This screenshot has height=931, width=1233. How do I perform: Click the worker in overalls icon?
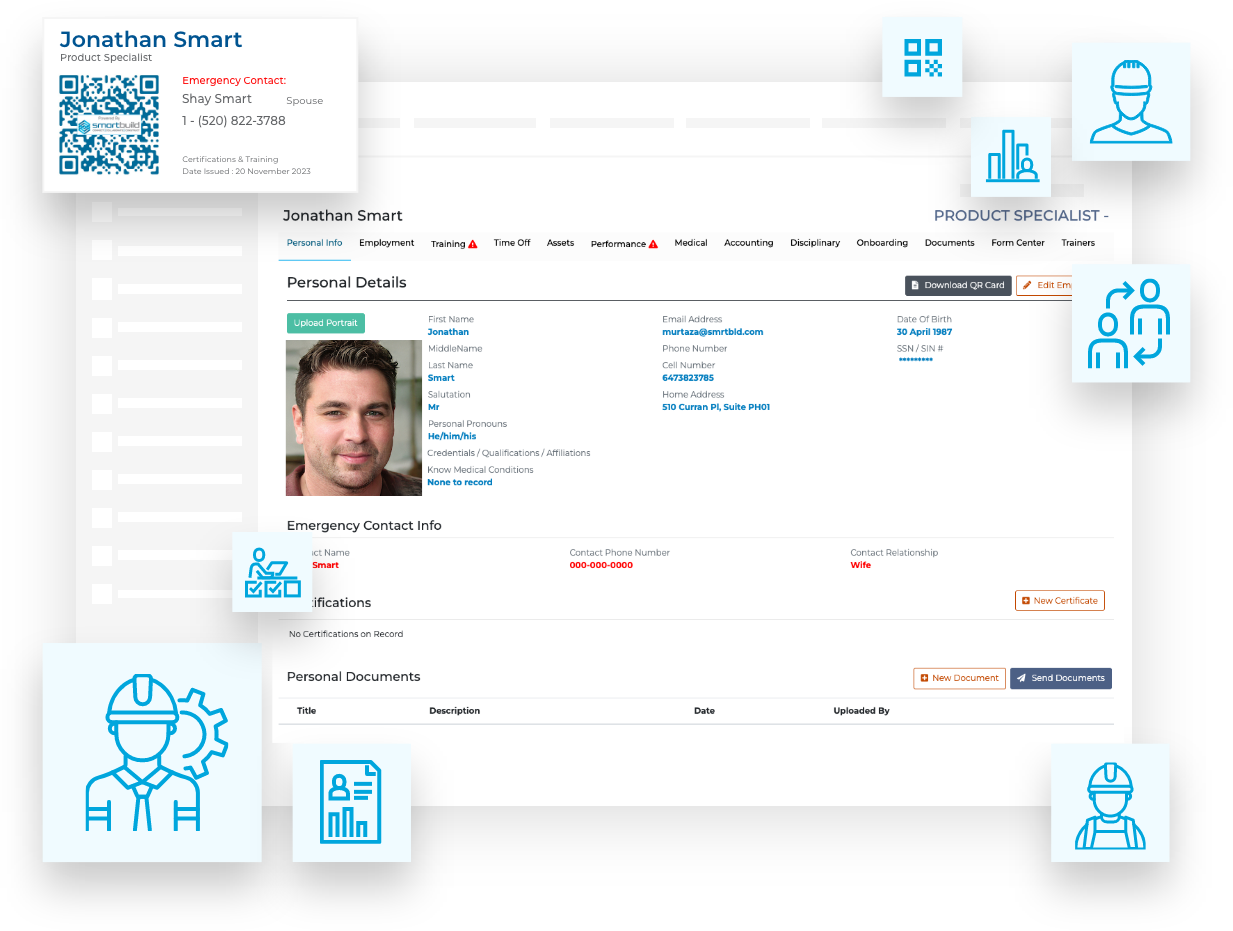coord(1109,802)
